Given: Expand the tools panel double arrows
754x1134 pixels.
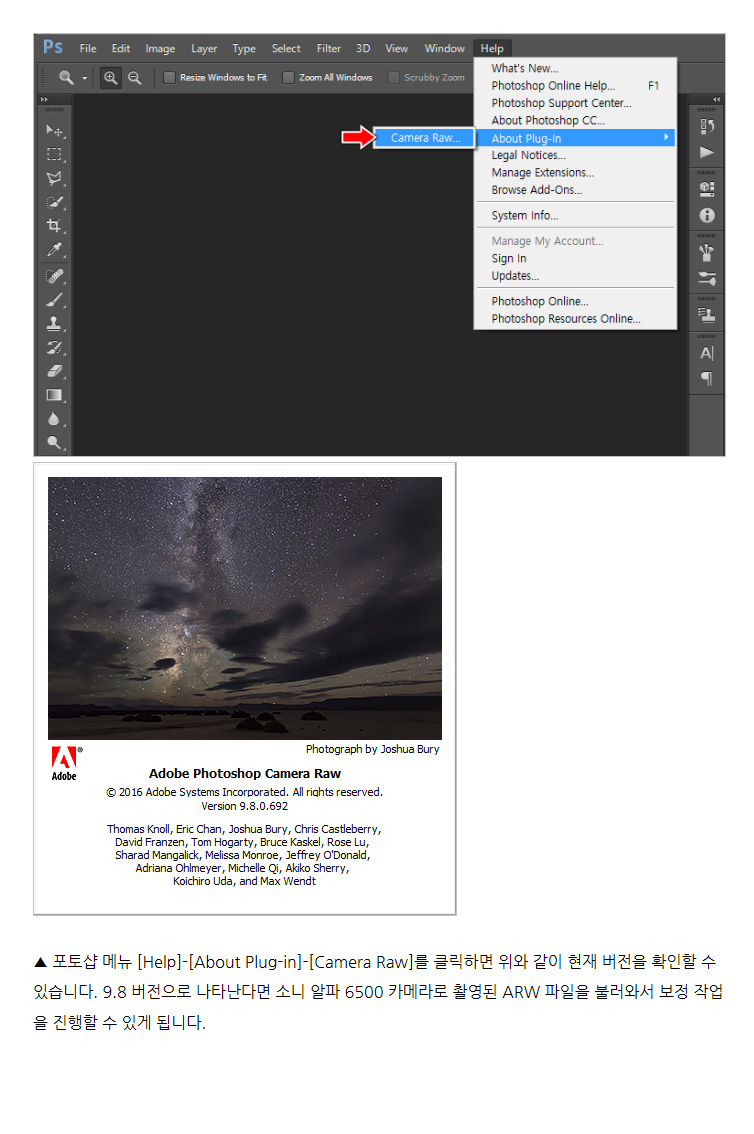Looking at the screenshot, I should click(44, 99).
